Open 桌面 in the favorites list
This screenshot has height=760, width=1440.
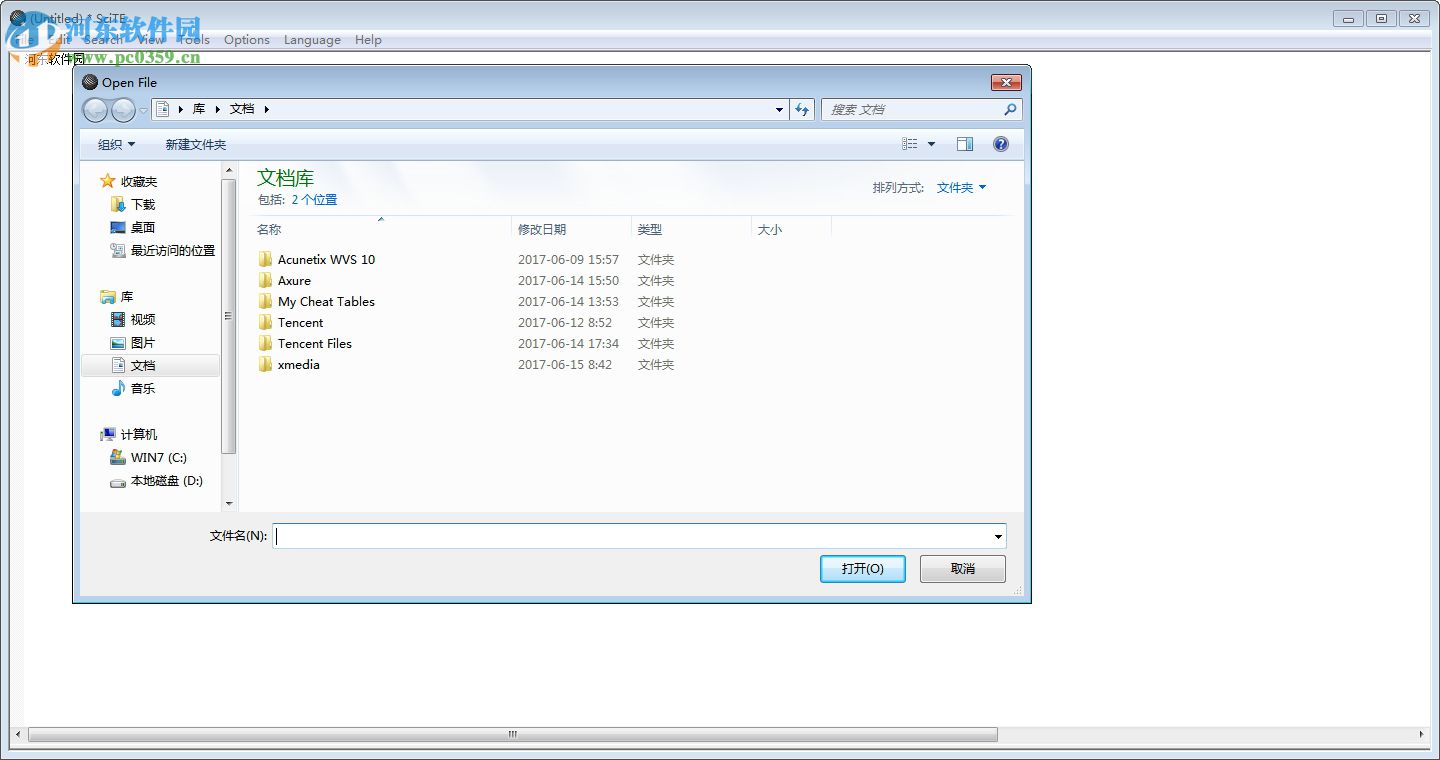point(133,227)
